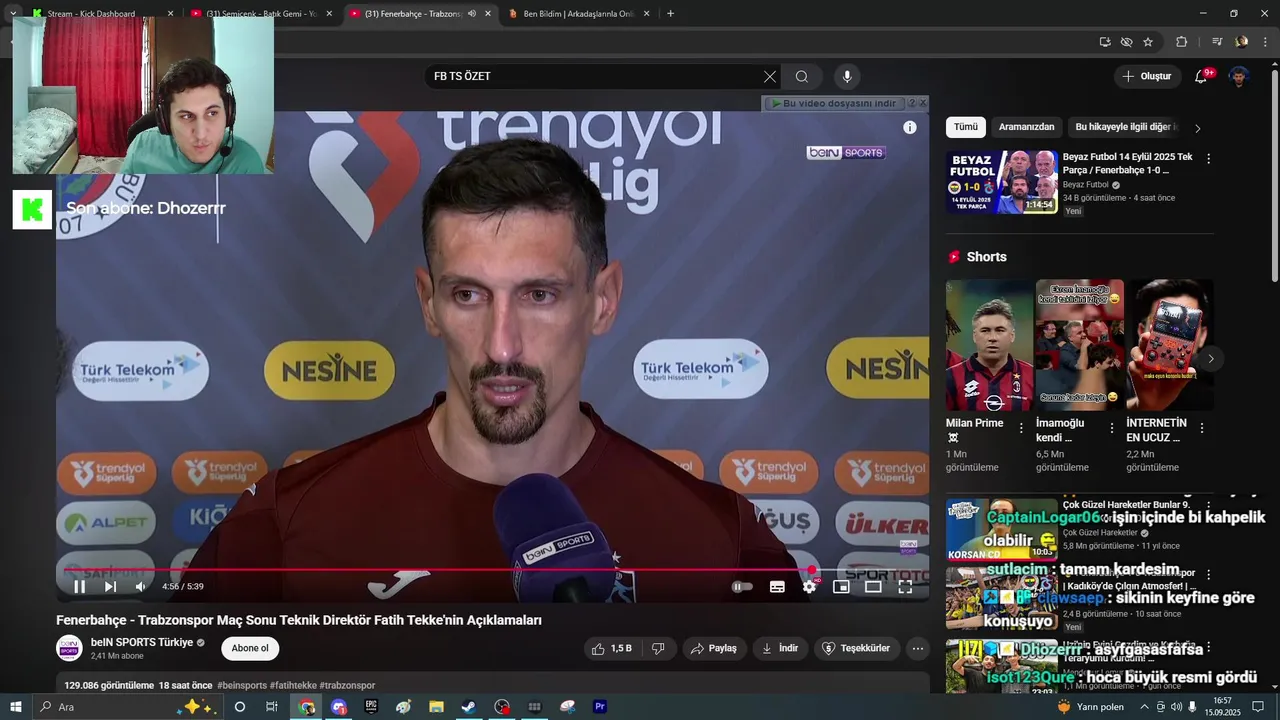This screenshot has width=1280, height=720.
Task: Open the beIN SPORTS channel avatar
Action: pos(69,648)
